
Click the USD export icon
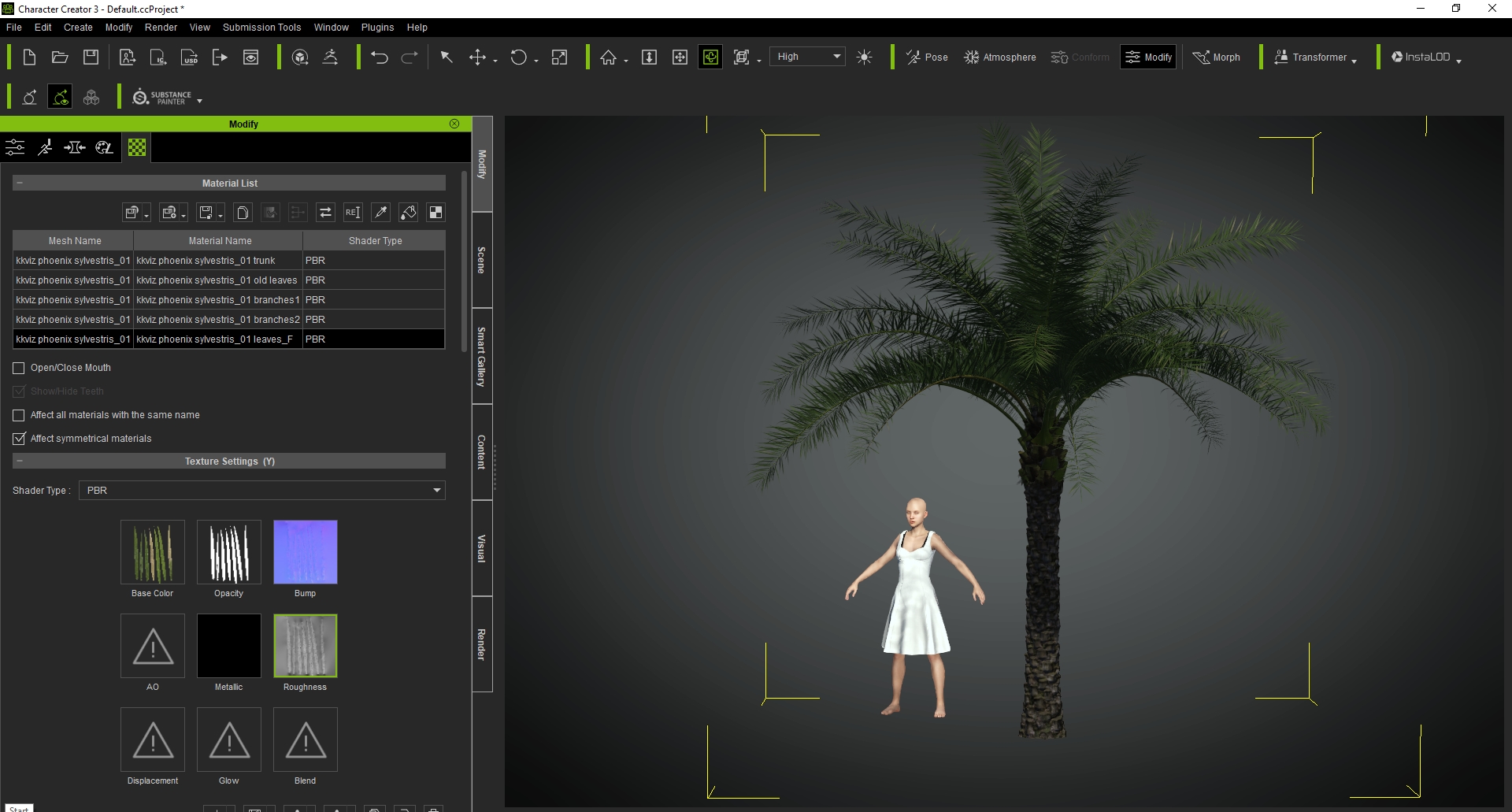coord(190,57)
